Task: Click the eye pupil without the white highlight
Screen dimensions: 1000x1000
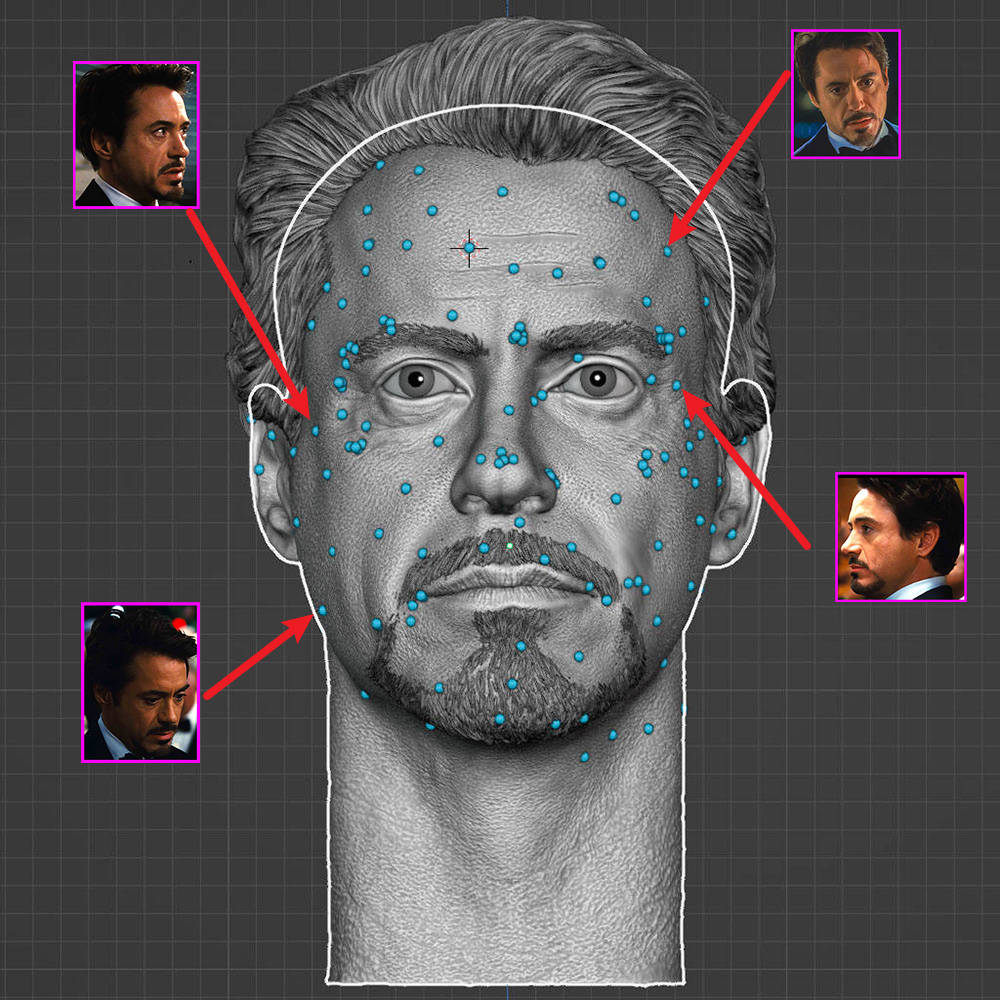Action: [418, 379]
